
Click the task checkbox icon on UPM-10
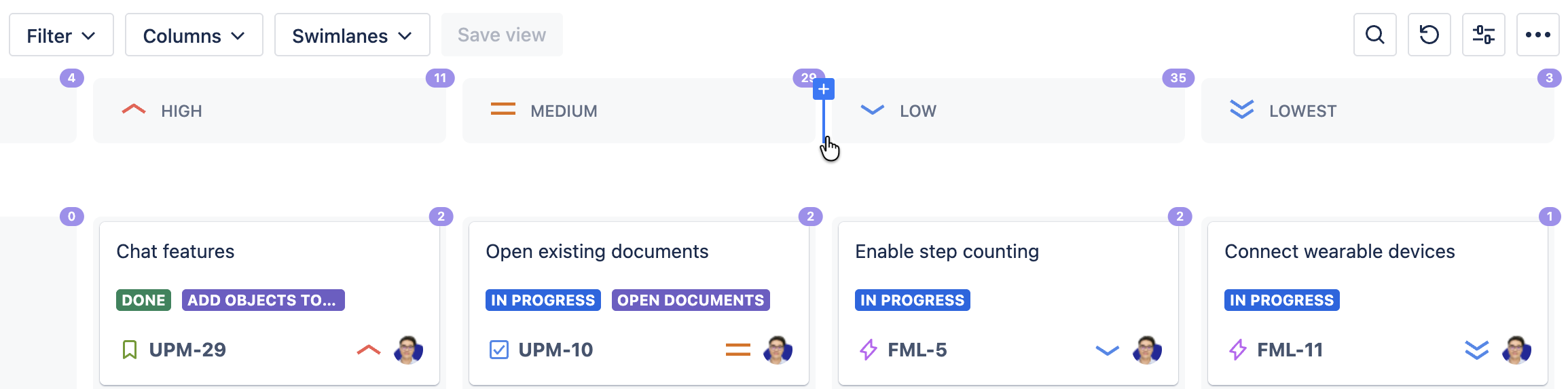coord(498,350)
